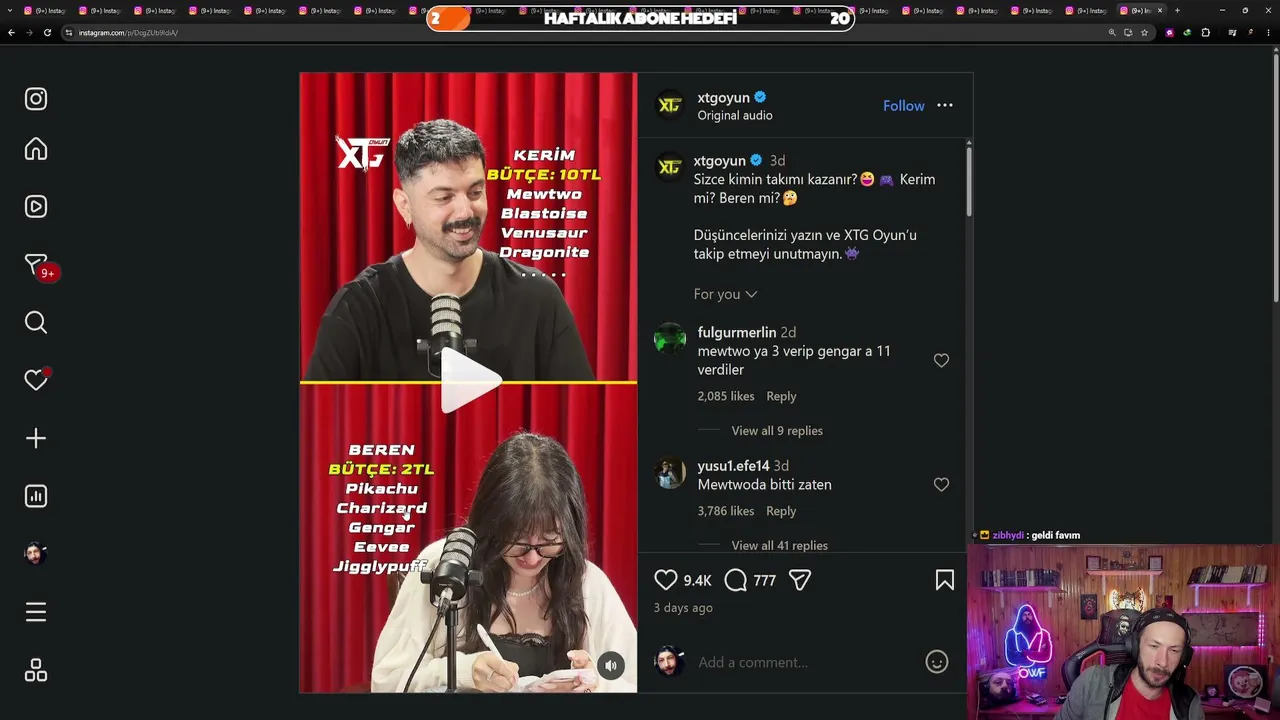The image size is (1280, 720).
Task: Open the Reels icon in sidebar
Action: pyautogui.click(x=36, y=207)
